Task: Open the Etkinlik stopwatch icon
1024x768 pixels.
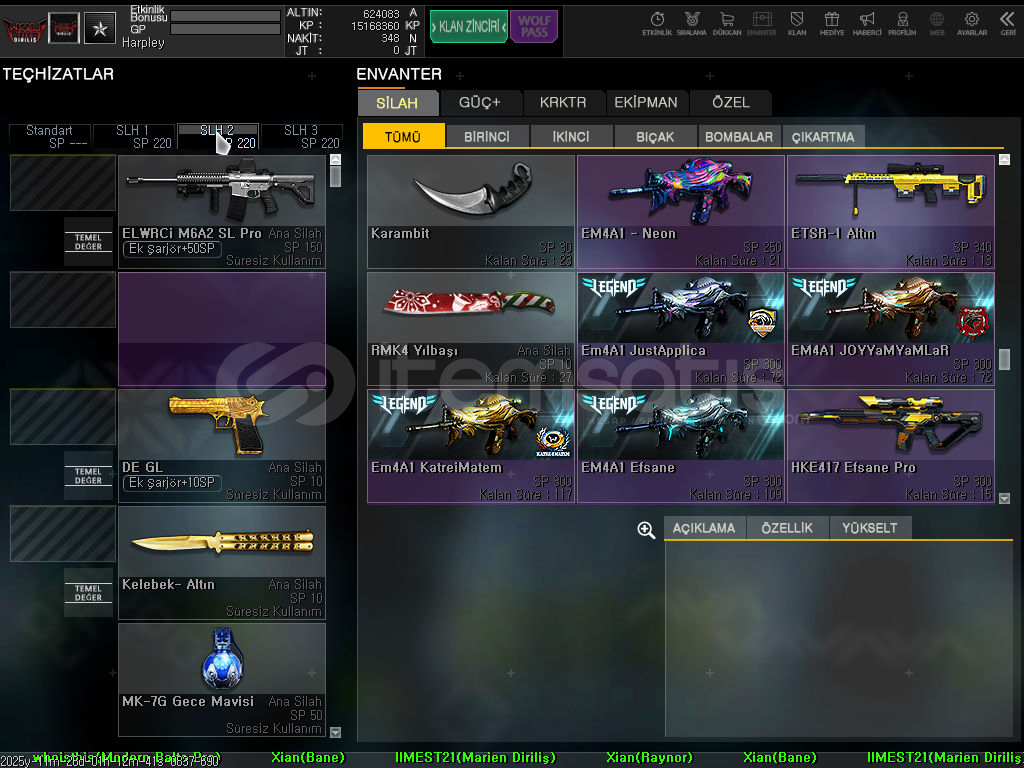Action: (657, 22)
